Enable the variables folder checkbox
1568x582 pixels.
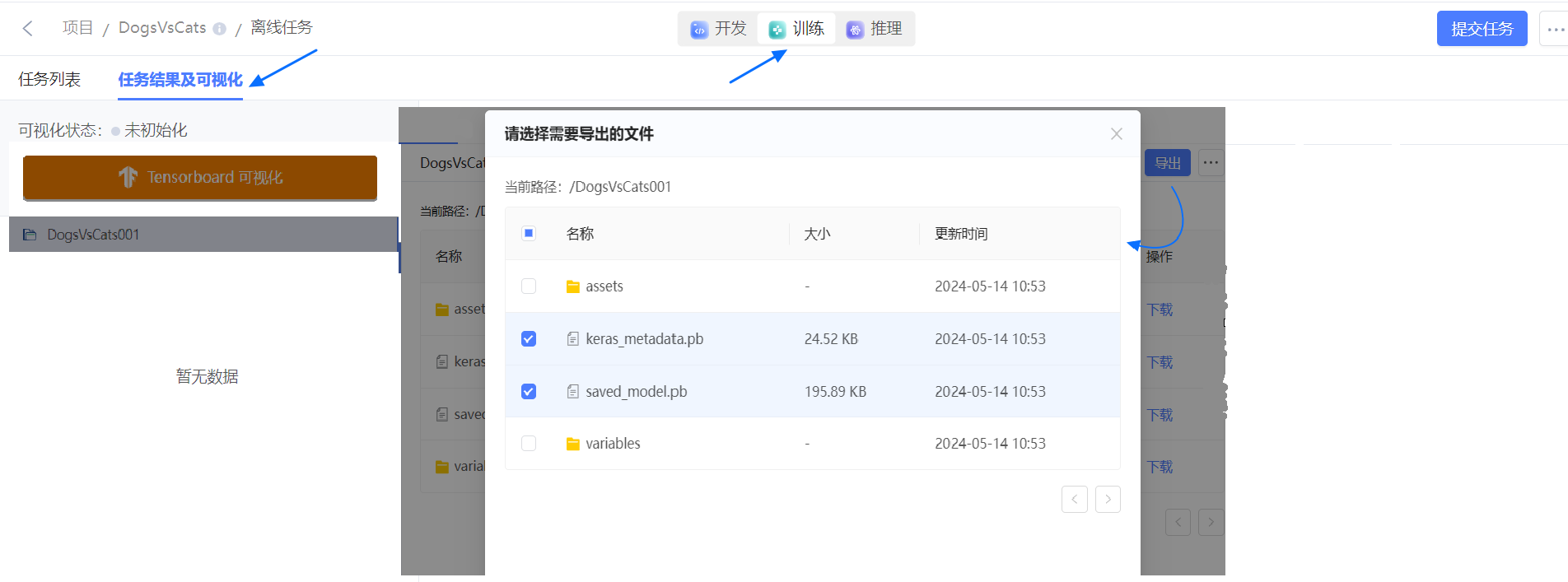[x=529, y=444]
